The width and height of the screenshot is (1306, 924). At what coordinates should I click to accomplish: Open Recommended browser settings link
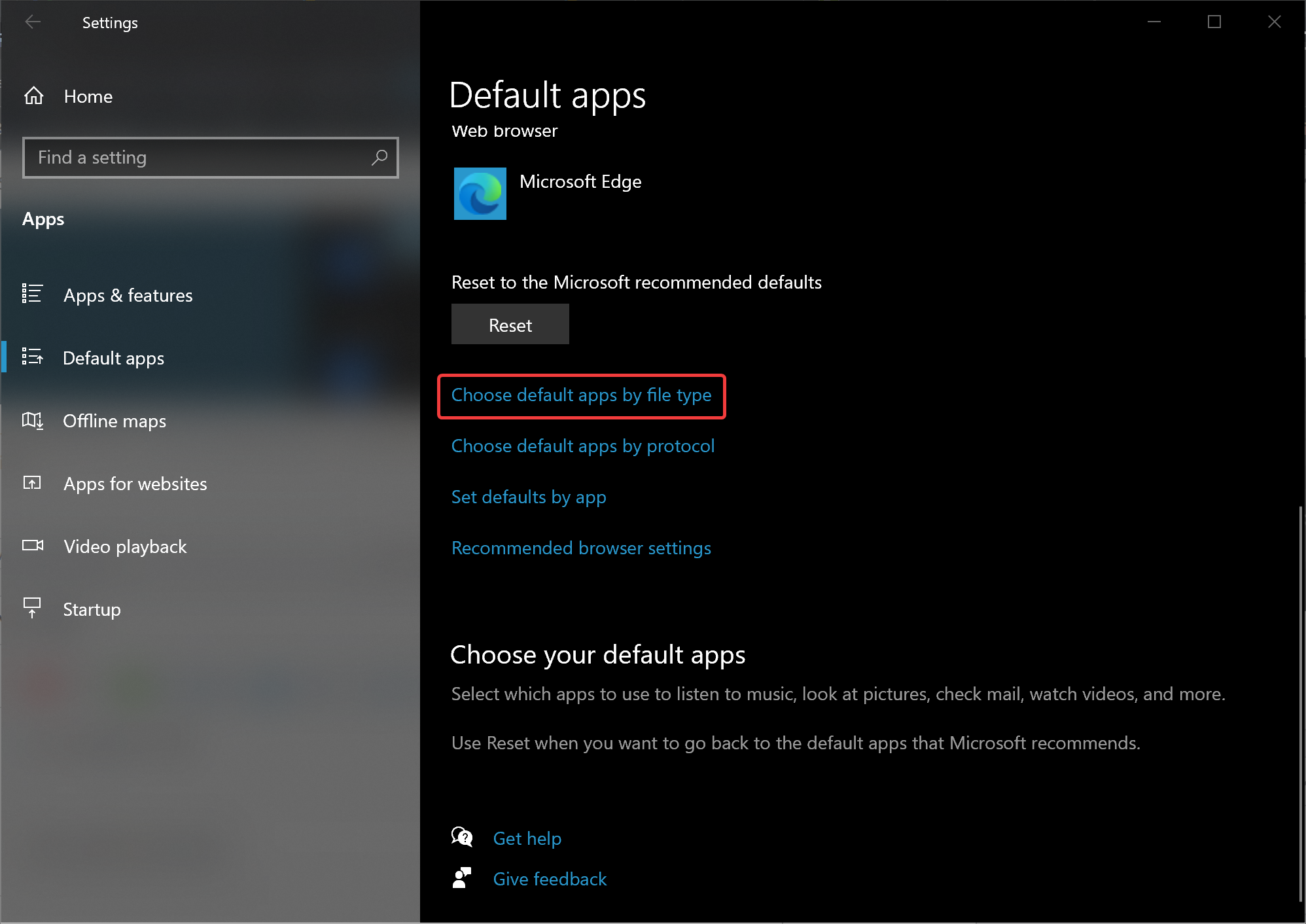[x=581, y=548]
